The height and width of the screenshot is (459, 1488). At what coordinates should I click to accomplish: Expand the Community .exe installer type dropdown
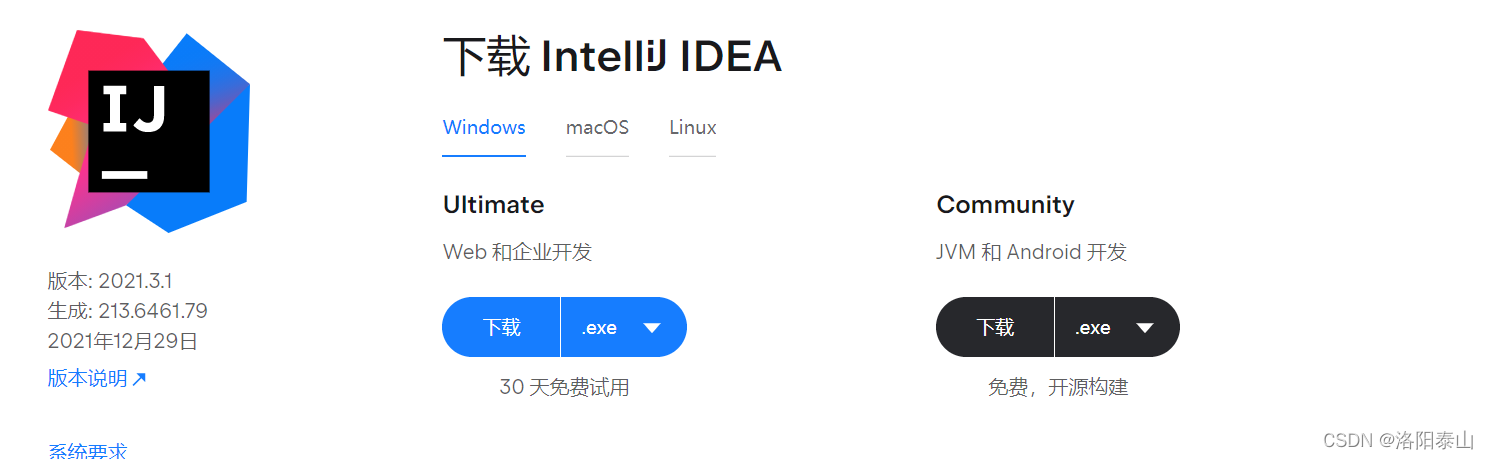coord(1116,327)
